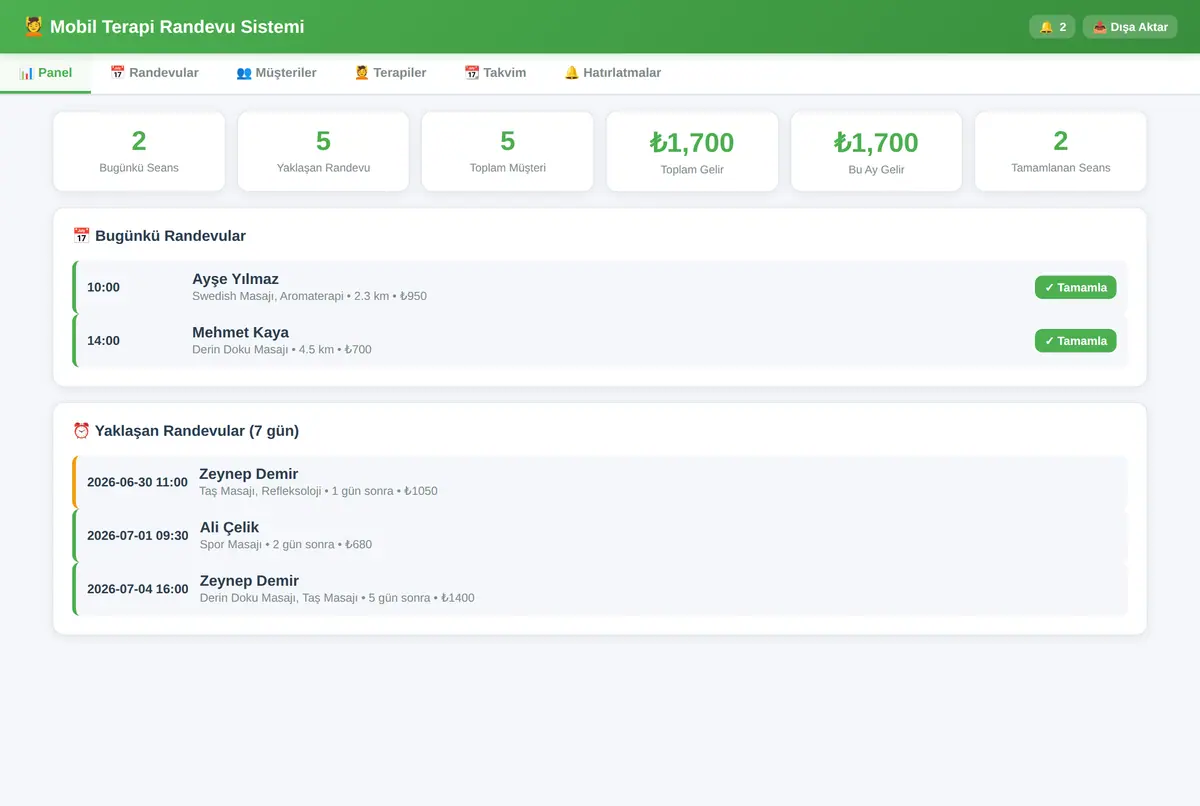1200x806 pixels.
Task: Open notifications bell showing 2
Action: pos(1052,27)
